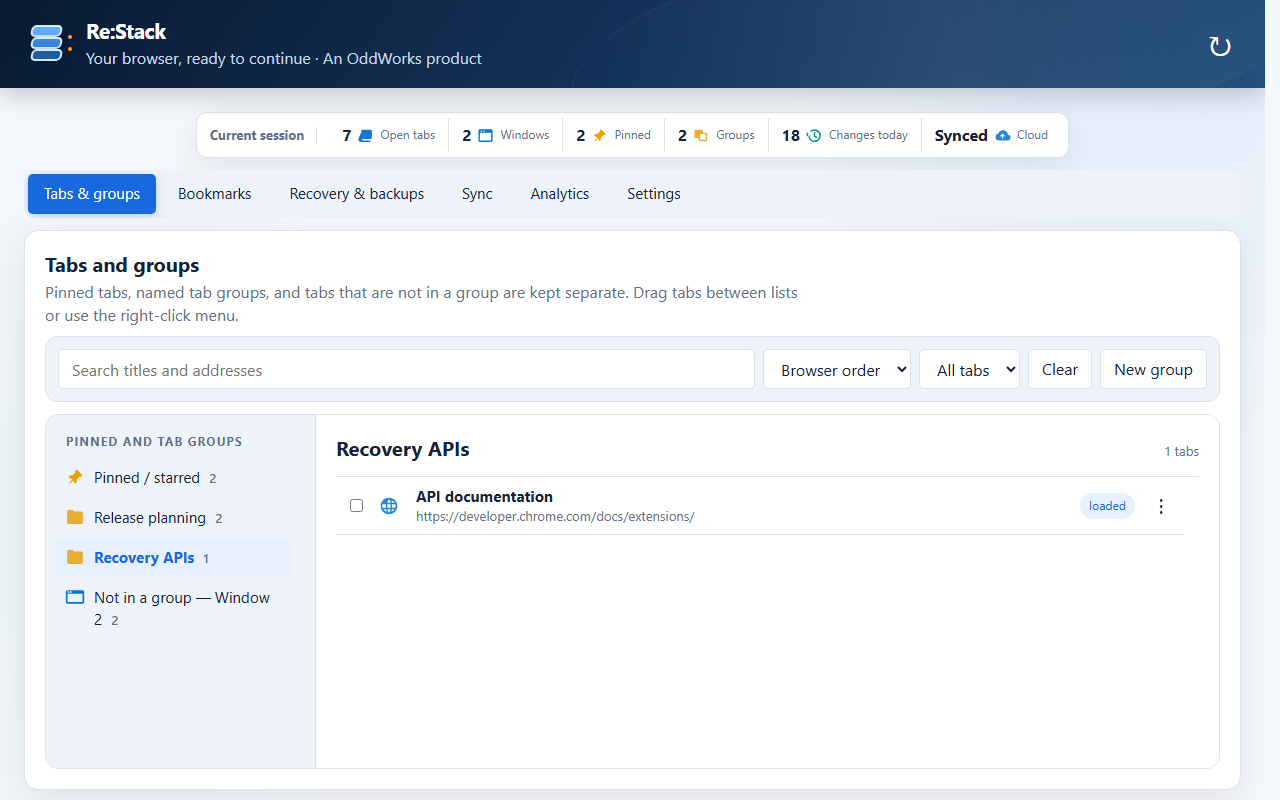Screen dimensions: 1280x800
Task: Open the Settings tab
Action: [x=654, y=194]
